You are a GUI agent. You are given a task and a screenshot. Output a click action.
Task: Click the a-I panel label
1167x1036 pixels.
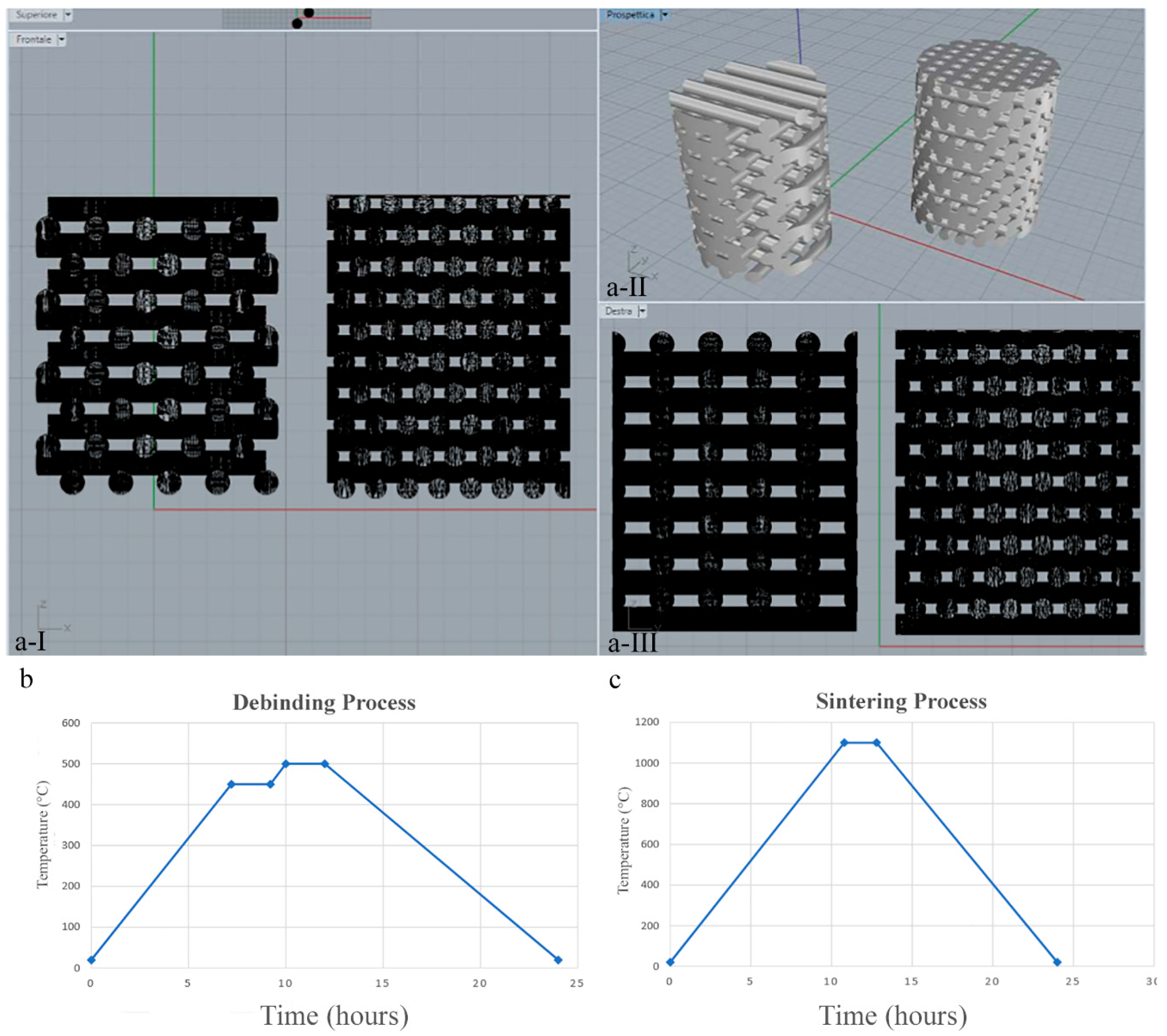pyautogui.click(x=30, y=642)
